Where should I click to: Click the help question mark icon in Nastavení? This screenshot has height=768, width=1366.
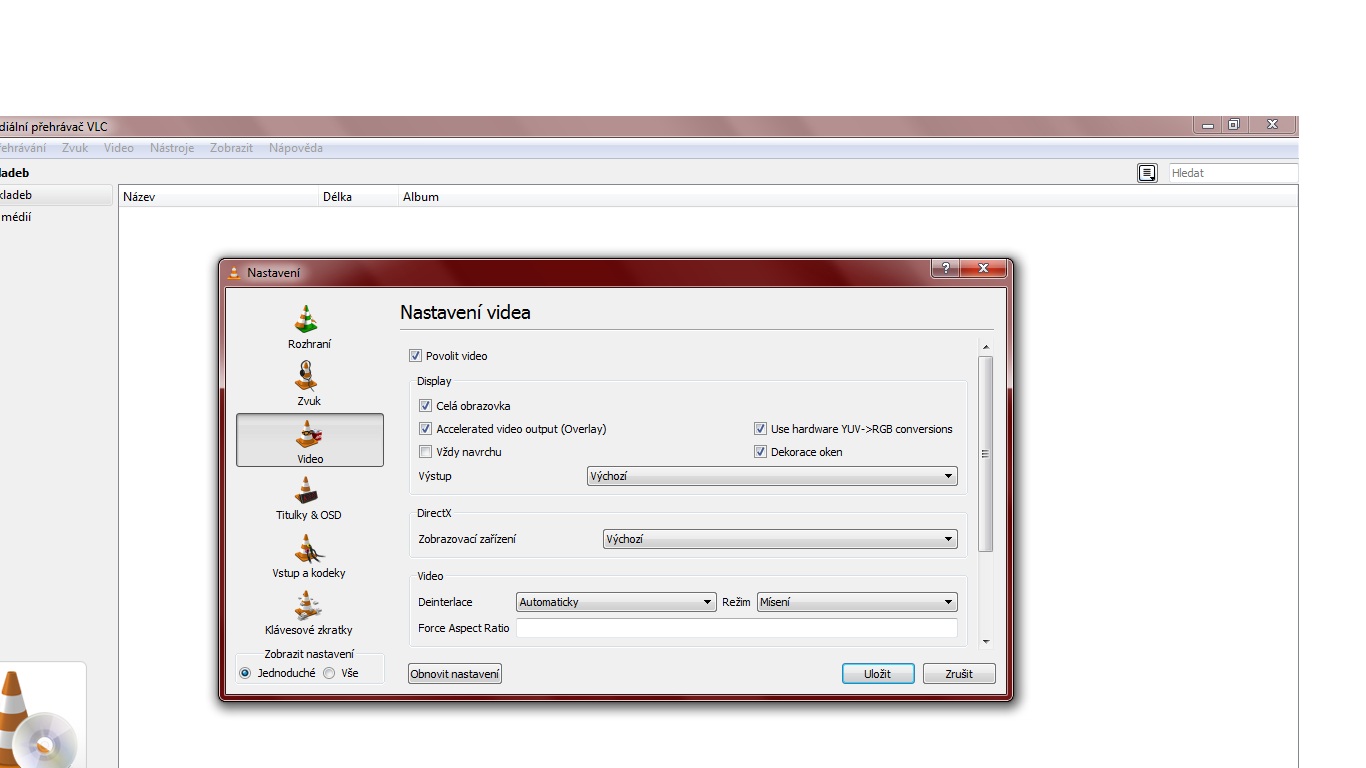point(945,269)
